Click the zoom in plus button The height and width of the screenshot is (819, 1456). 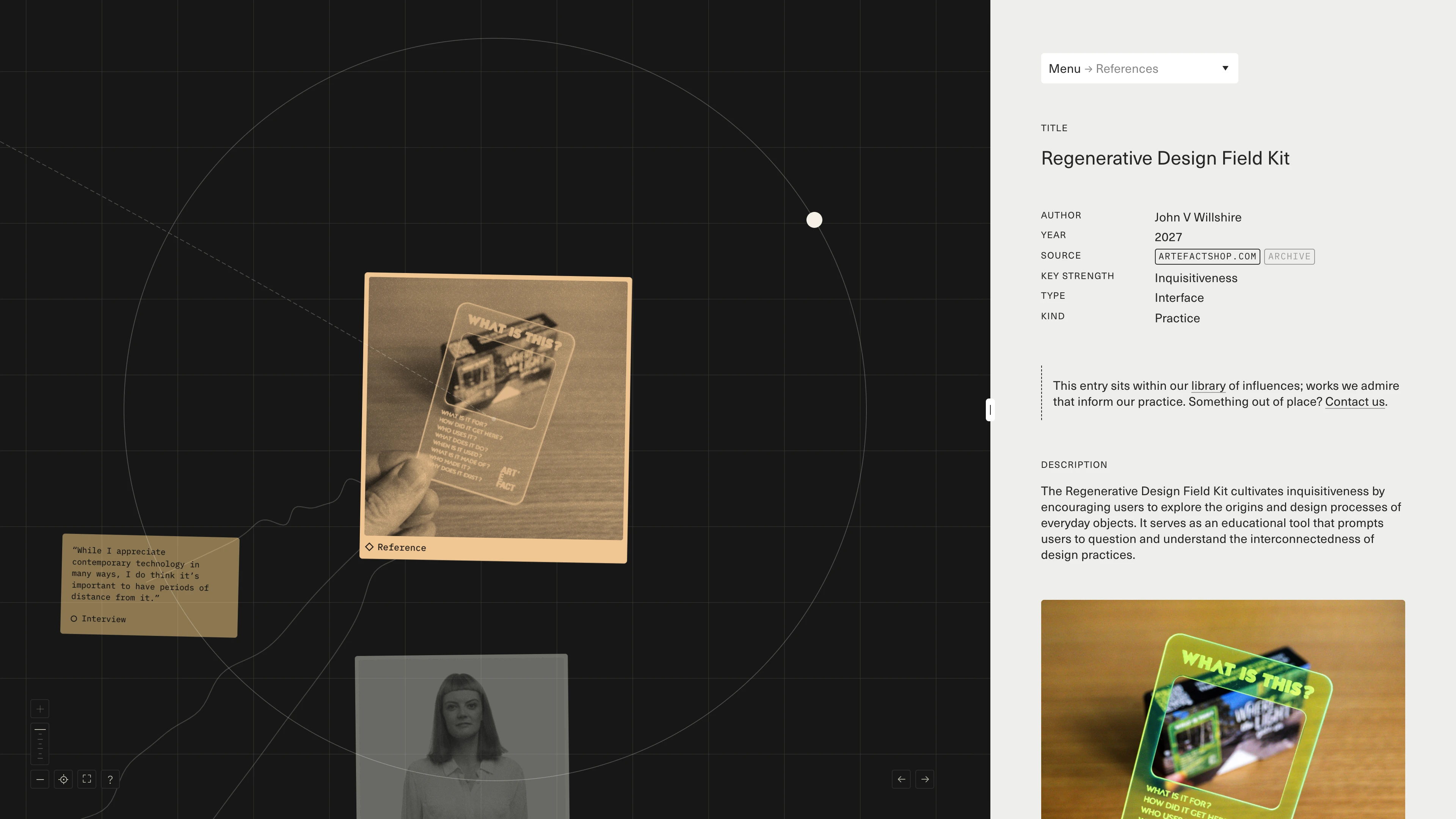(39, 709)
